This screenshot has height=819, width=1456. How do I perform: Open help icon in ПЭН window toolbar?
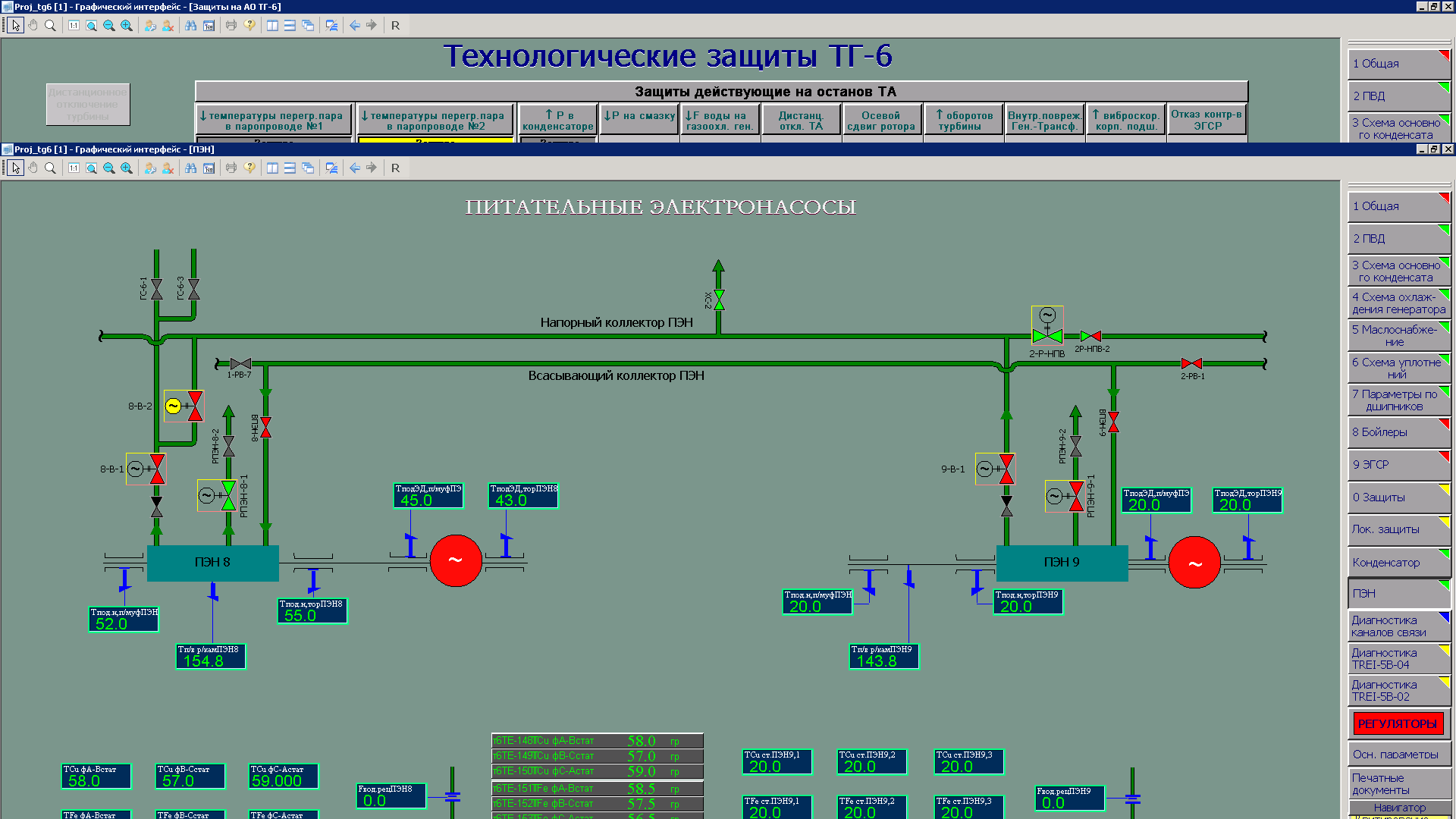pos(249,168)
